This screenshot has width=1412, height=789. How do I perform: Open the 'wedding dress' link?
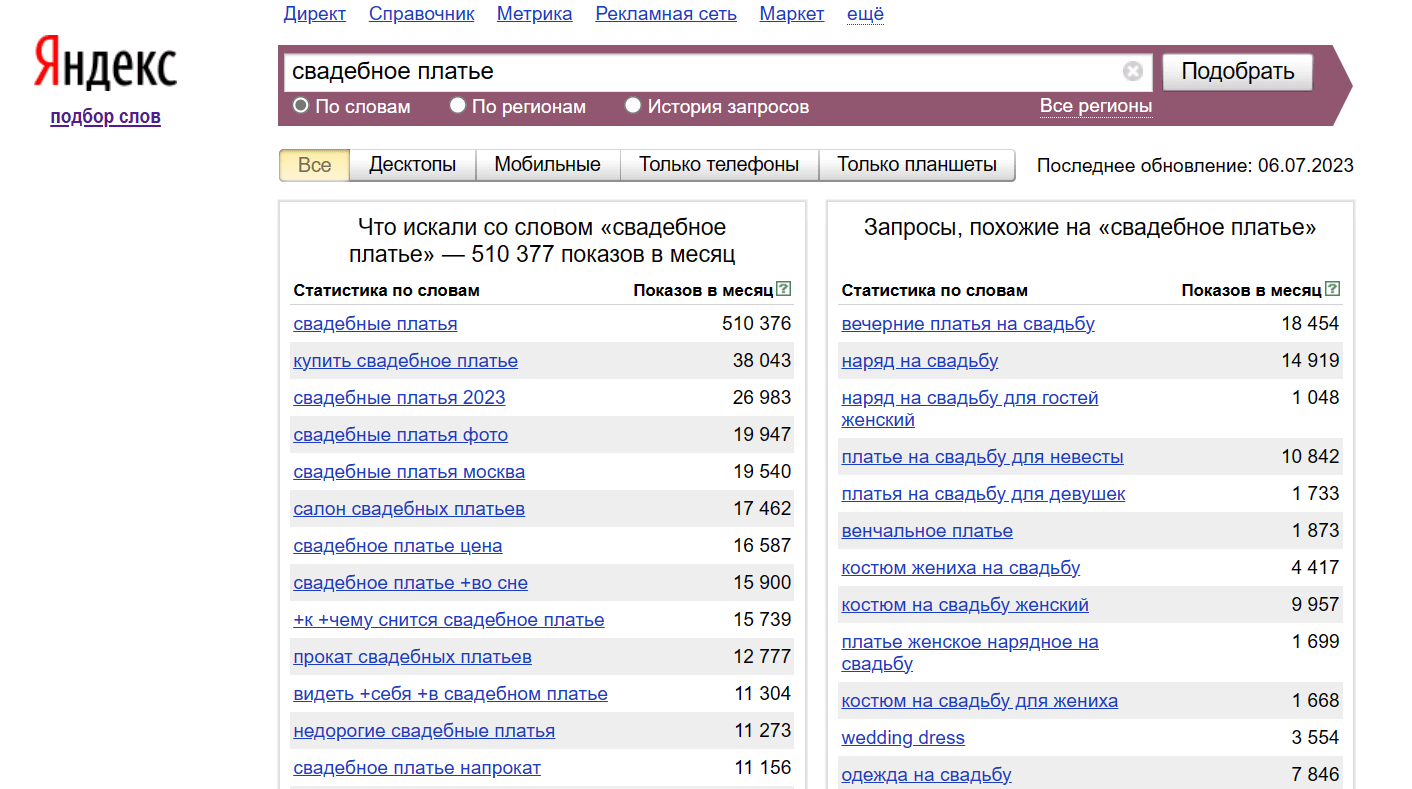point(903,738)
